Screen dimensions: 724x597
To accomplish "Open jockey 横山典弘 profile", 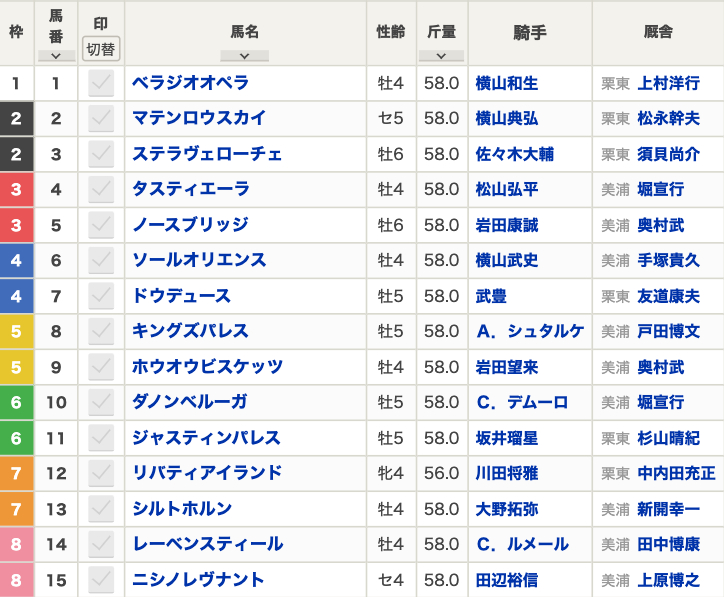I will tap(507, 119).
